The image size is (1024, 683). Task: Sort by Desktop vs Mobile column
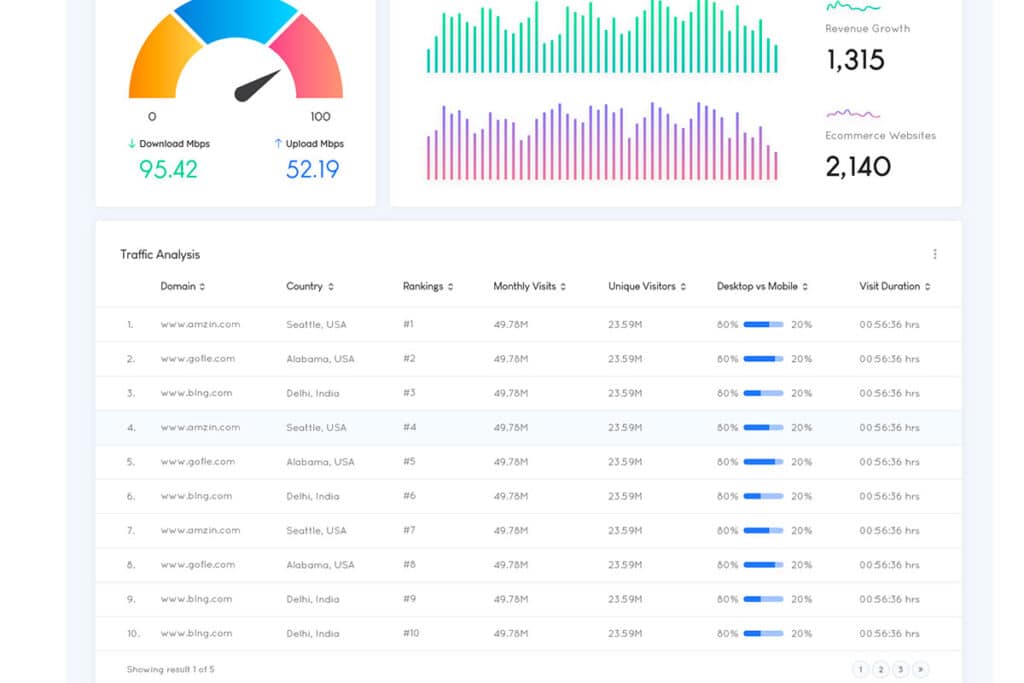tap(805, 287)
